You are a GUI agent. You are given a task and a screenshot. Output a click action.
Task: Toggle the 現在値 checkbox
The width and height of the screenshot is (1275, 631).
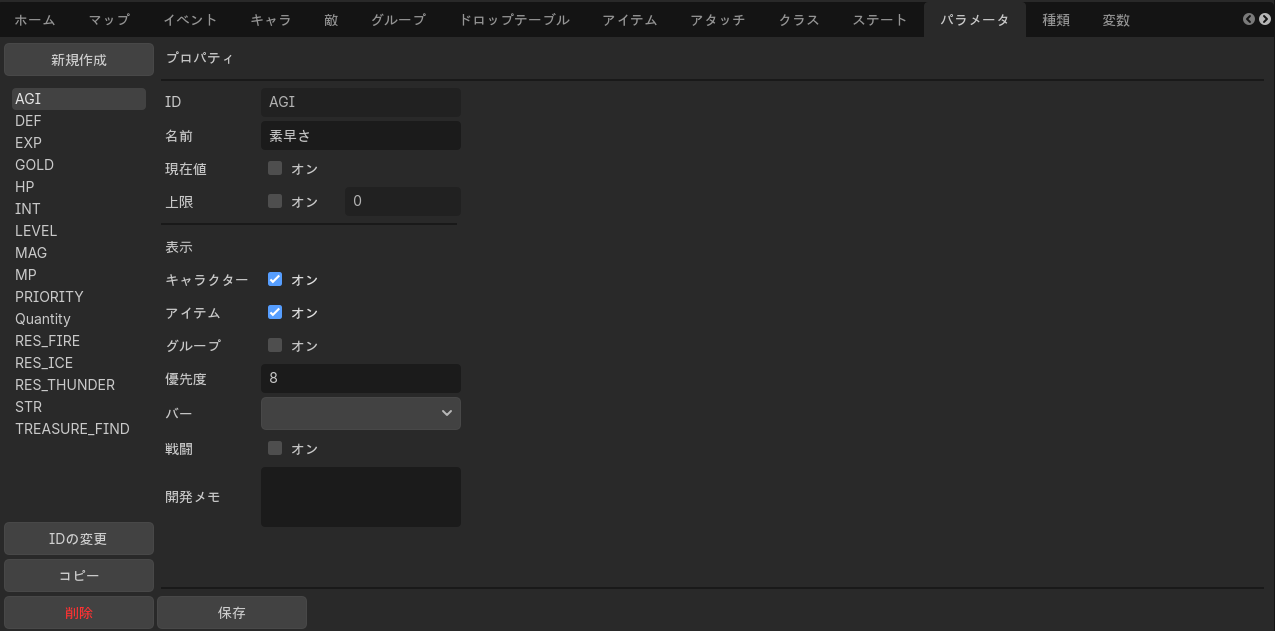(275, 168)
